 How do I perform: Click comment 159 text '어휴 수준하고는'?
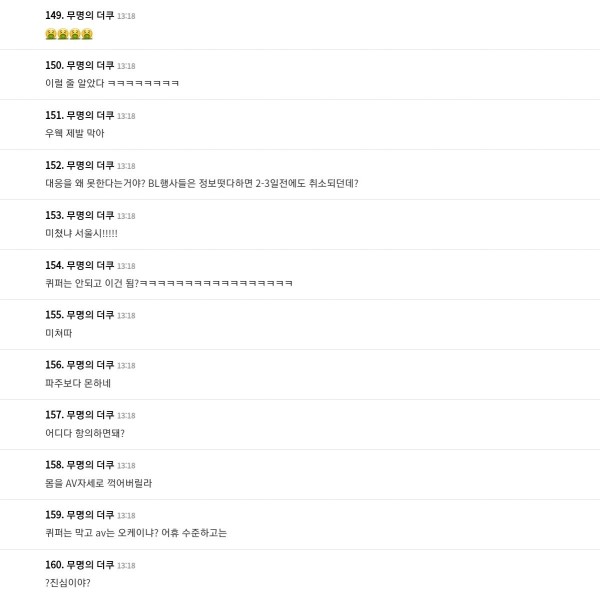click(194, 533)
